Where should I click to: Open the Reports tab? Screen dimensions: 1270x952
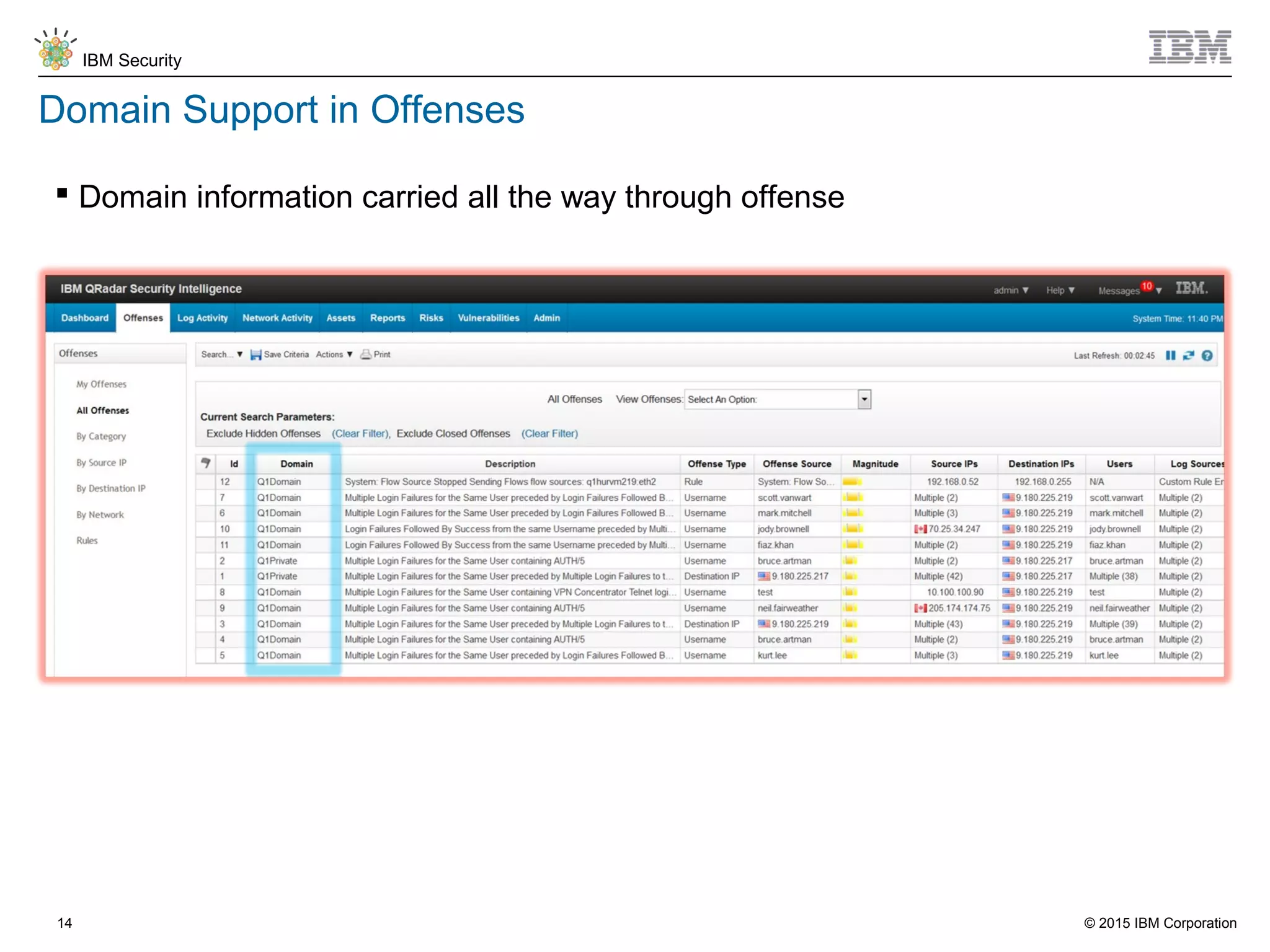tap(388, 318)
